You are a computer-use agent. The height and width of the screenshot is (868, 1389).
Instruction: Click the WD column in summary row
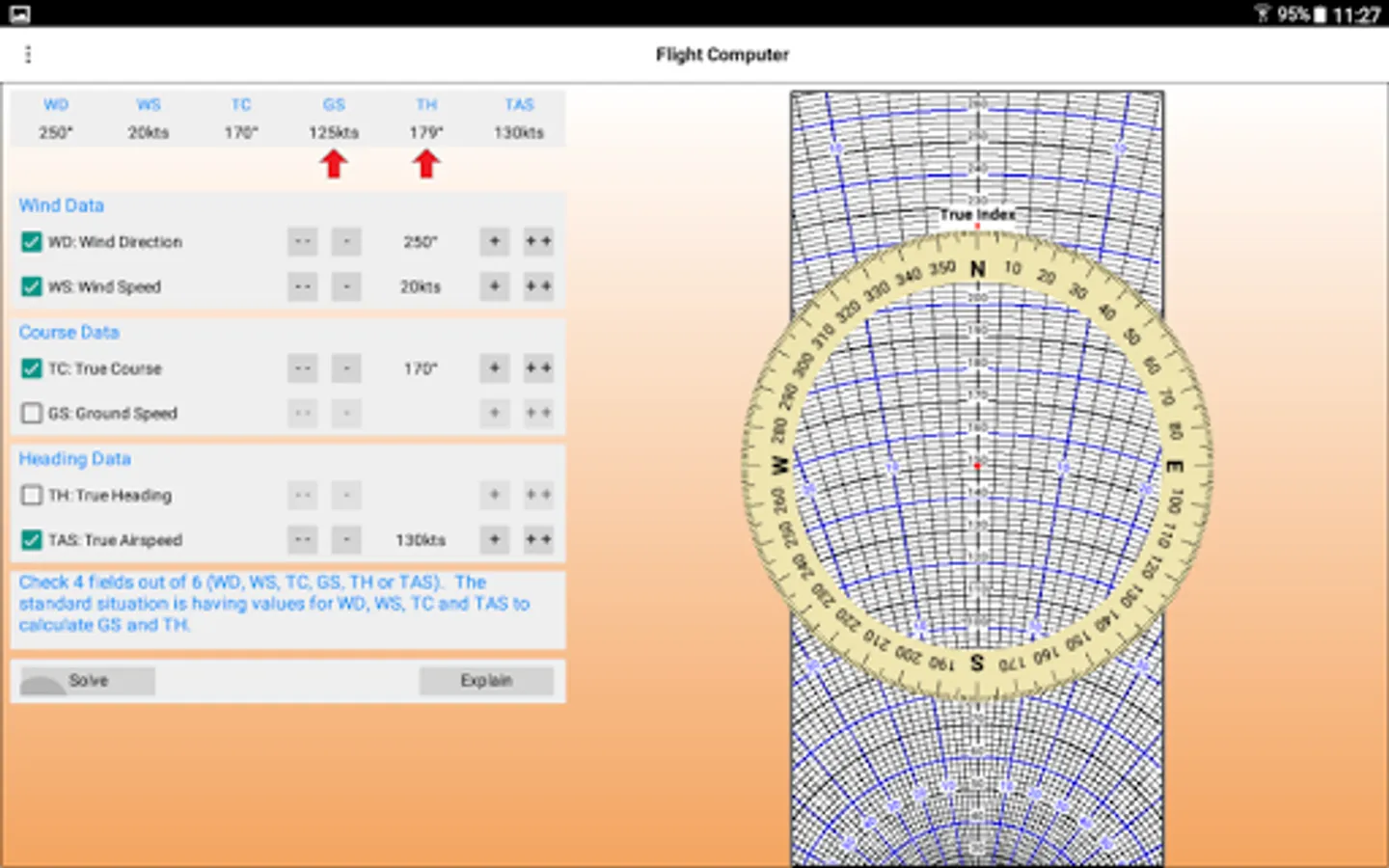56,119
